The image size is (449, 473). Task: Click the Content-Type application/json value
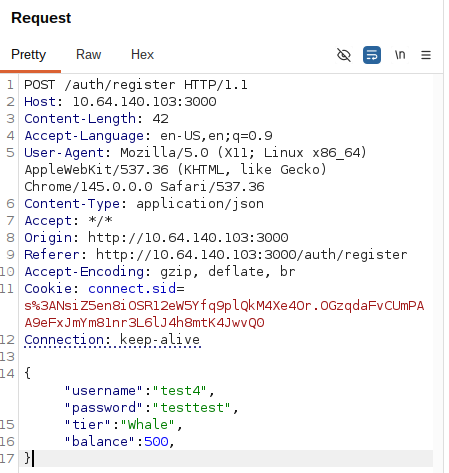(x=200, y=204)
